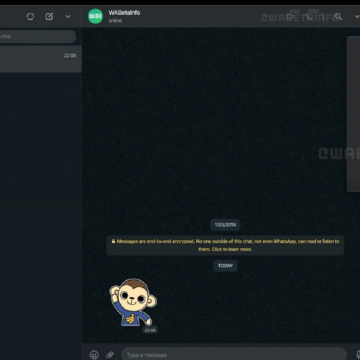360x360 pixels.
Task: Select the 12/3/2019 date chip
Action: click(x=225, y=225)
